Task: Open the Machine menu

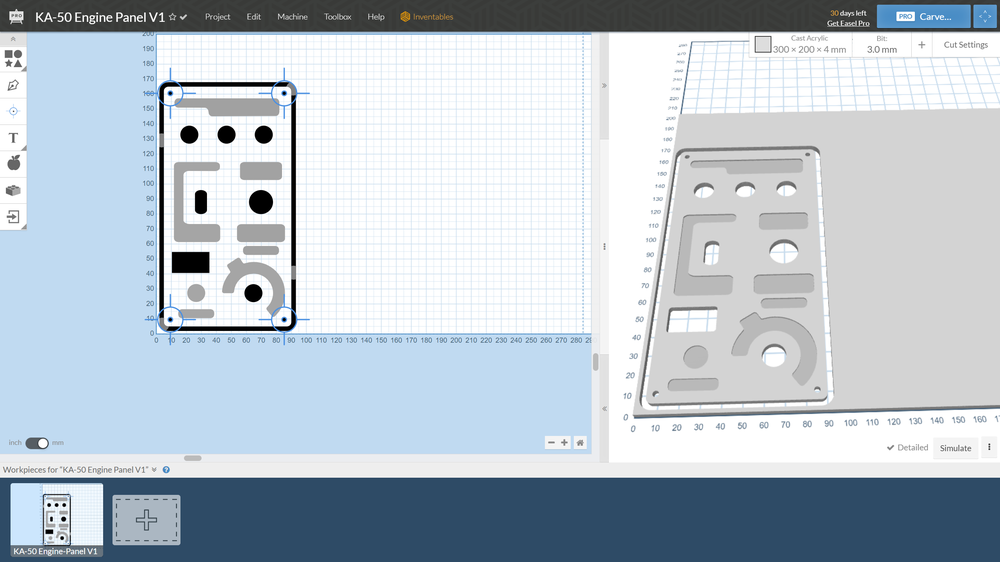Action: click(292, 17)
